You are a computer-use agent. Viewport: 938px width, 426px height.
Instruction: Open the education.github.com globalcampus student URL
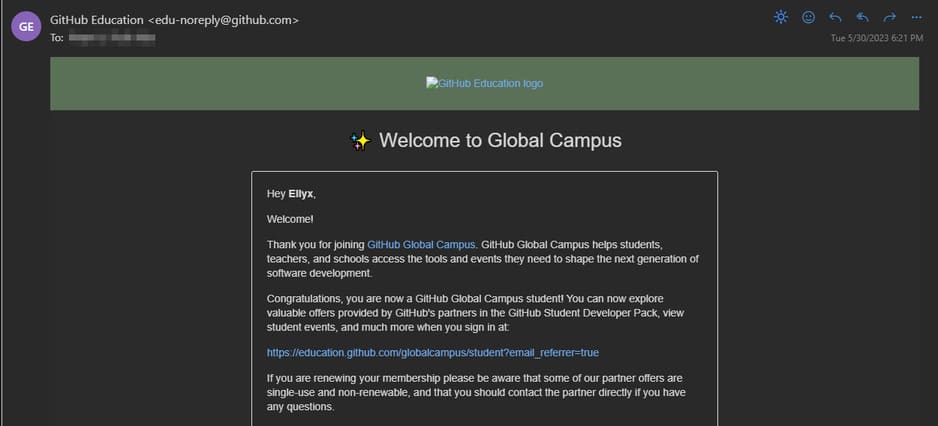pyautogui.click(x=433, y=353)
